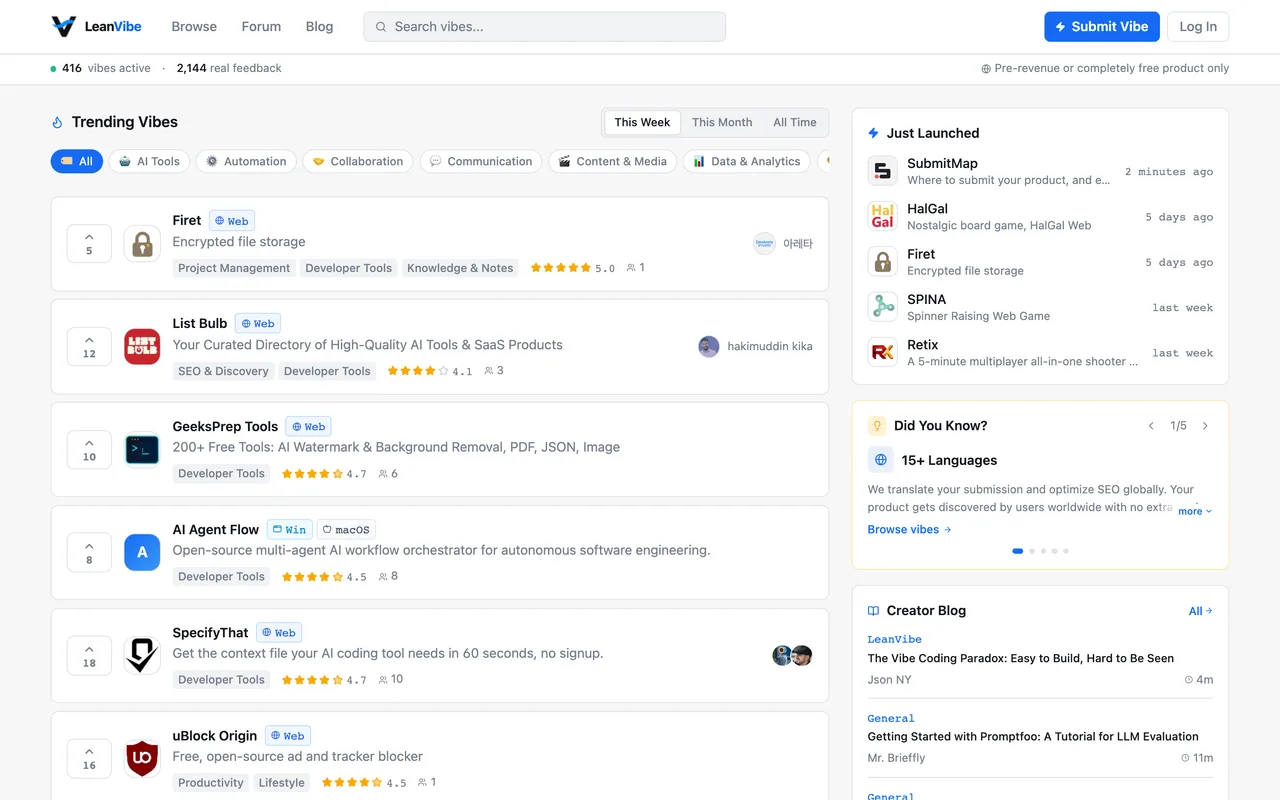Select the first Did You Know slide dot

tap(1018, 551)
